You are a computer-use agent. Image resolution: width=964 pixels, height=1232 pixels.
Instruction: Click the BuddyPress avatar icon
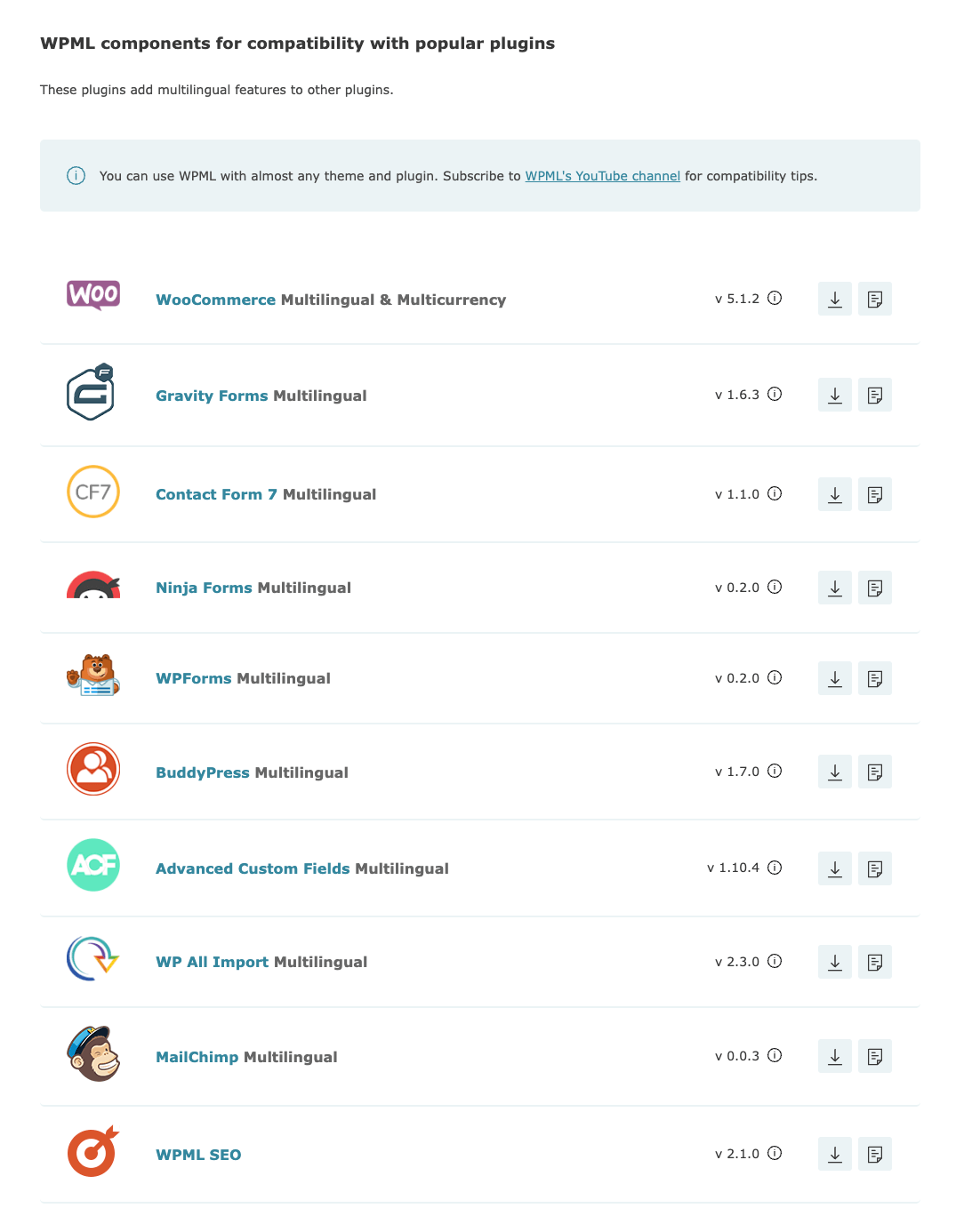tap(92, 768)
